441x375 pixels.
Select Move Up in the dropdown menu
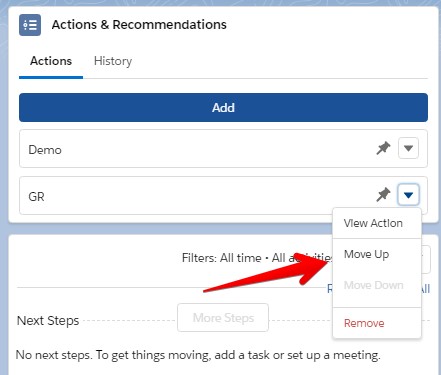pyautogui.click(x=367, y=254)
